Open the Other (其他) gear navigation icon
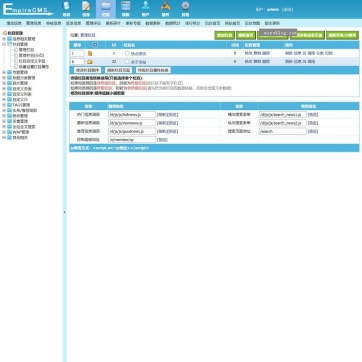362x362 pixels. click(185, 9)
